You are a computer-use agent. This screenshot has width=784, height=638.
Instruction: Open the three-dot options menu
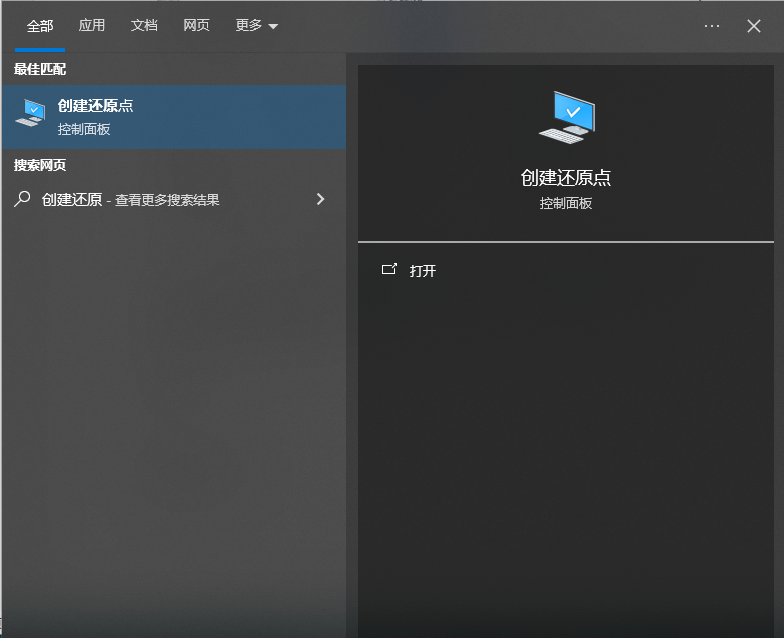[x=712, y=26]
